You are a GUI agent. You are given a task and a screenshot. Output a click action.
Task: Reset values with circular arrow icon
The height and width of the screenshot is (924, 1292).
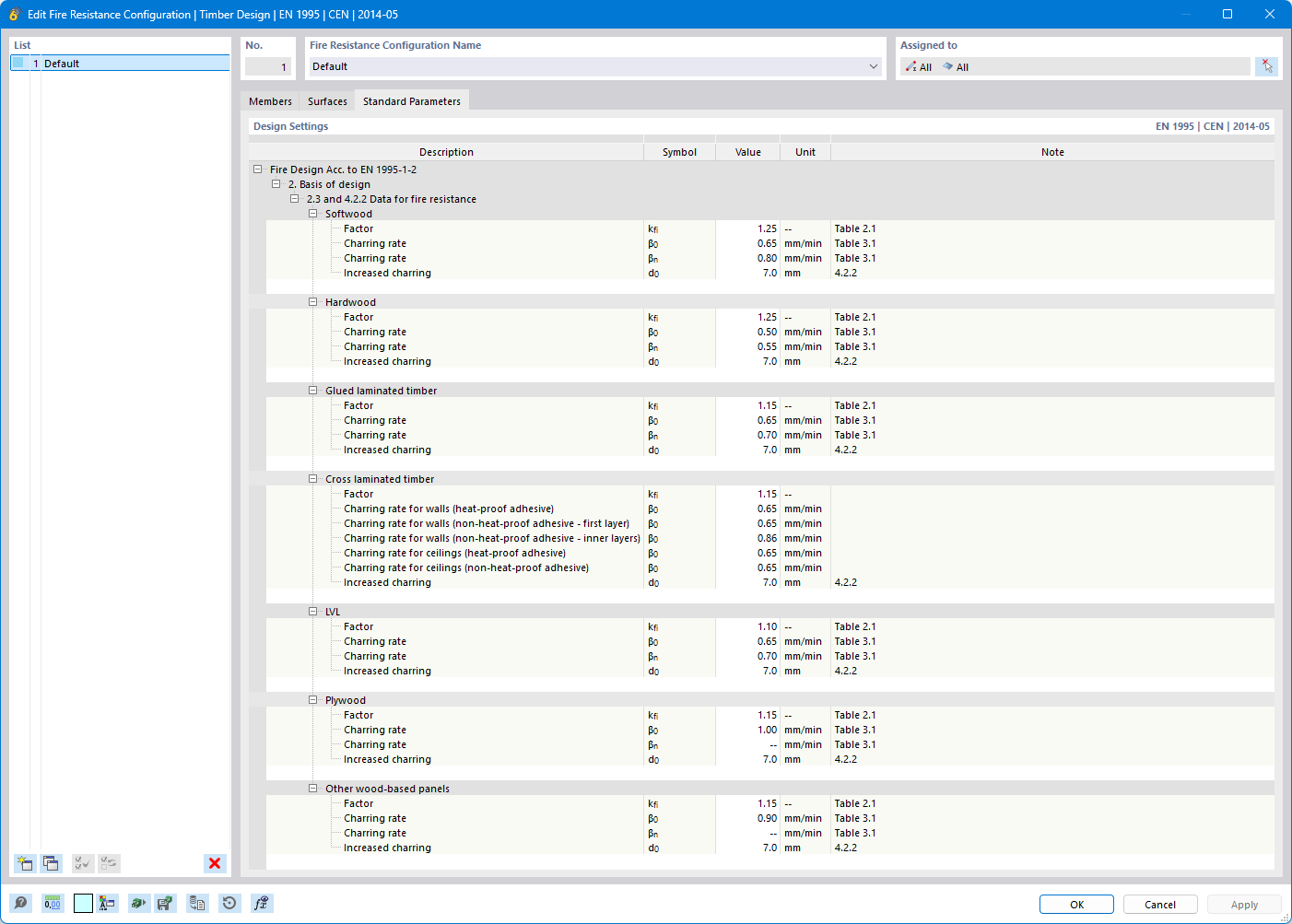229,904
